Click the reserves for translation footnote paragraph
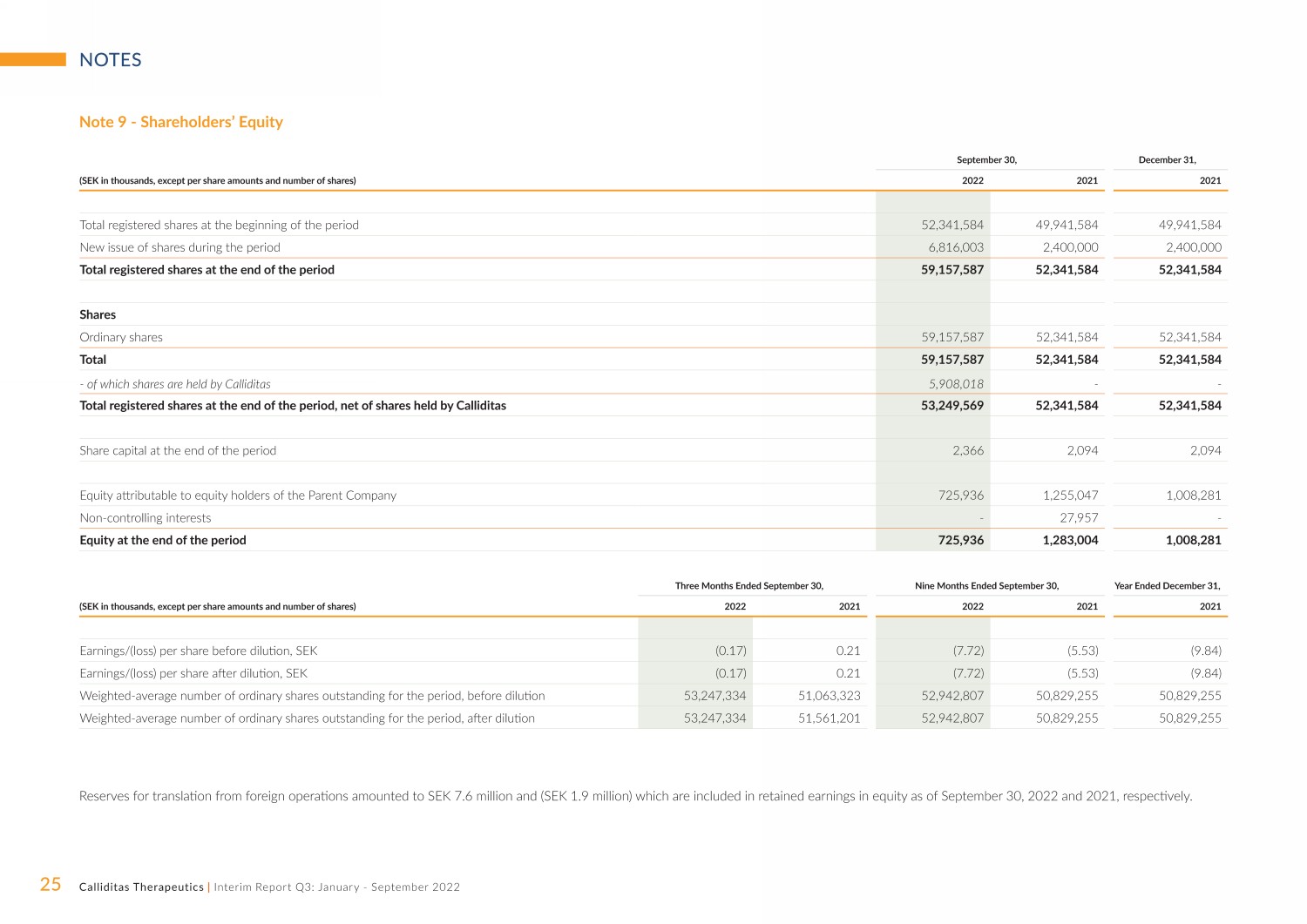Screen dimensions: 1307x924 click(x=635, y=796)
